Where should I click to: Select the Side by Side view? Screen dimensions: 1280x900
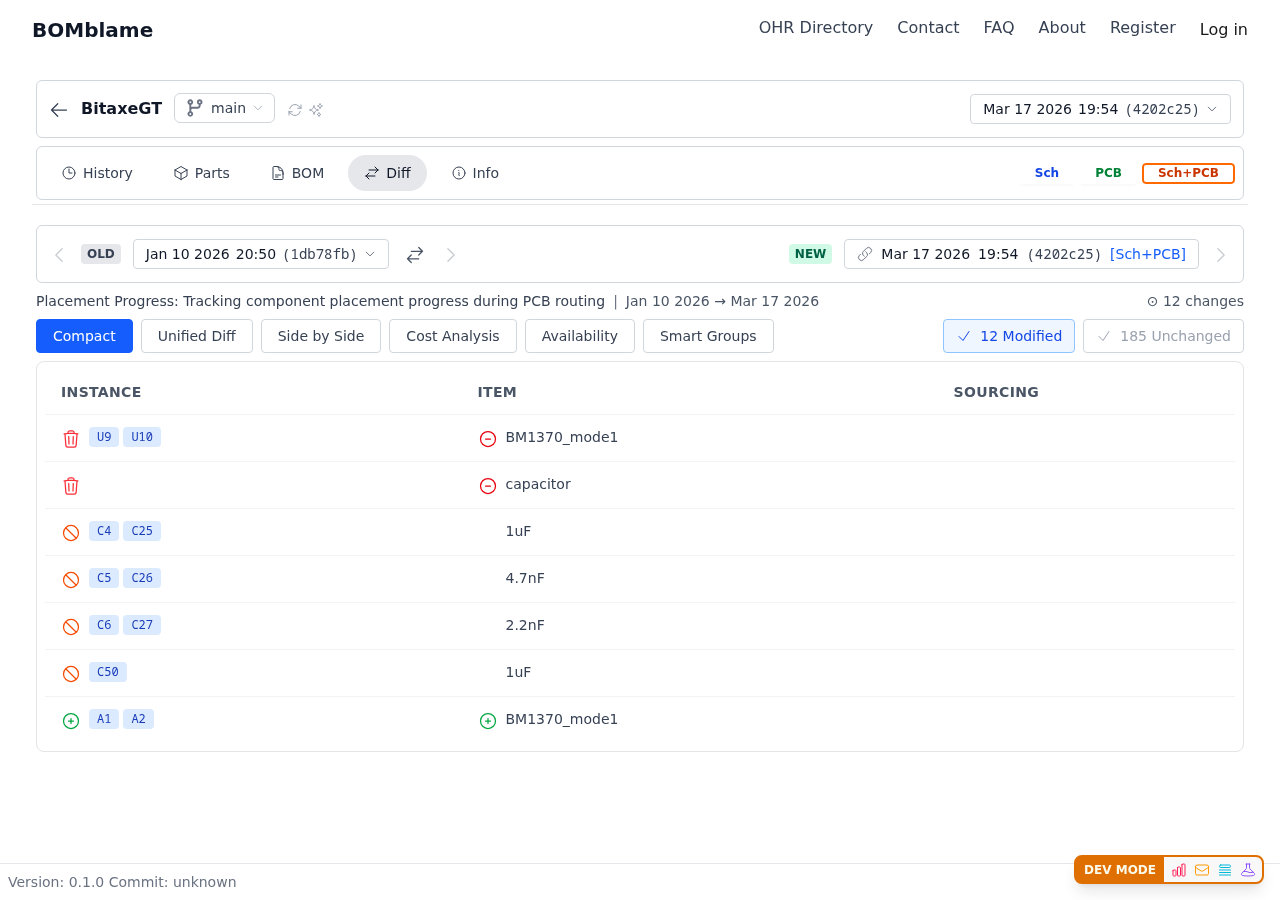(321, 336)
